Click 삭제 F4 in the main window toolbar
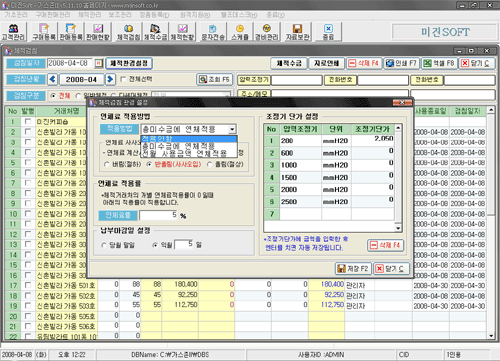The width and height of the screenshot is (500, 361). click(364, 63)
